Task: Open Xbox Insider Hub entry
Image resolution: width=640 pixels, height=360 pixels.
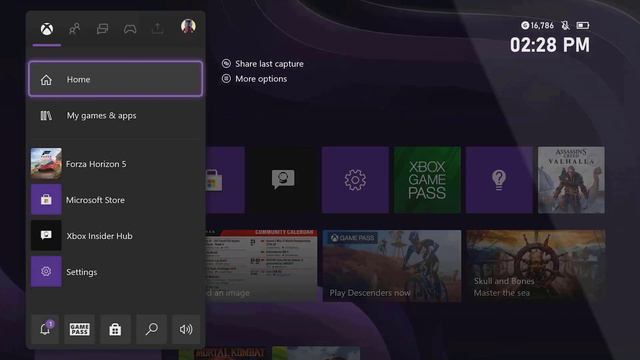Action: point(116,236)
